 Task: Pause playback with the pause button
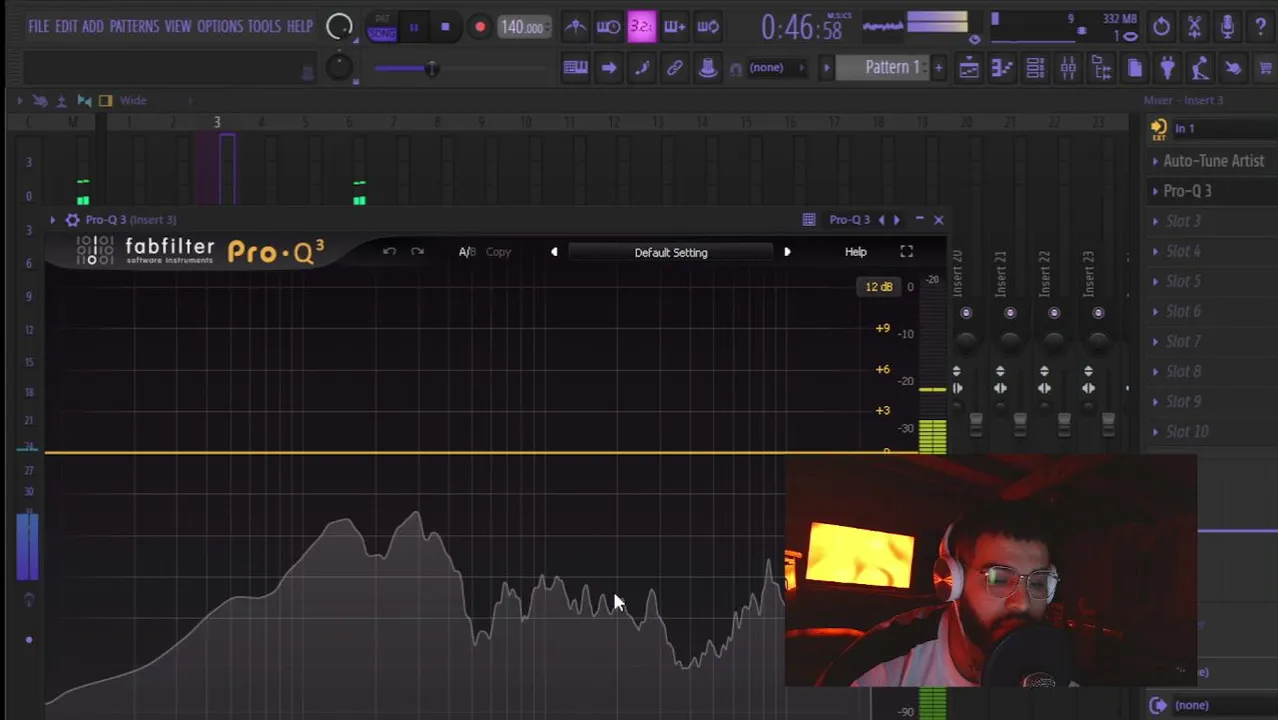[x=413, y=27]
